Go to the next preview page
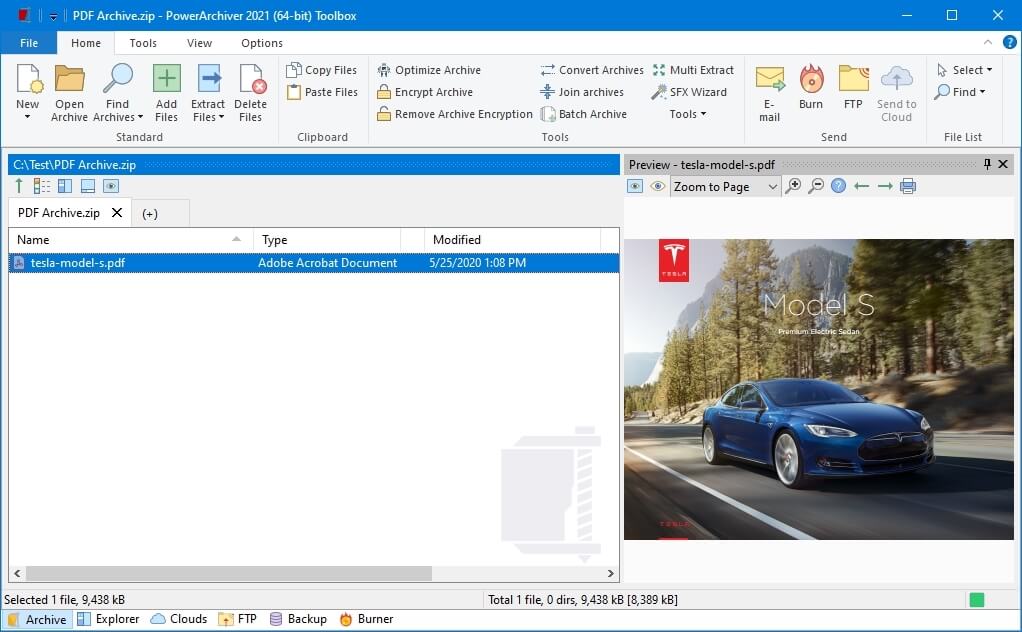 pyautogui.click(x=884, y=186)
